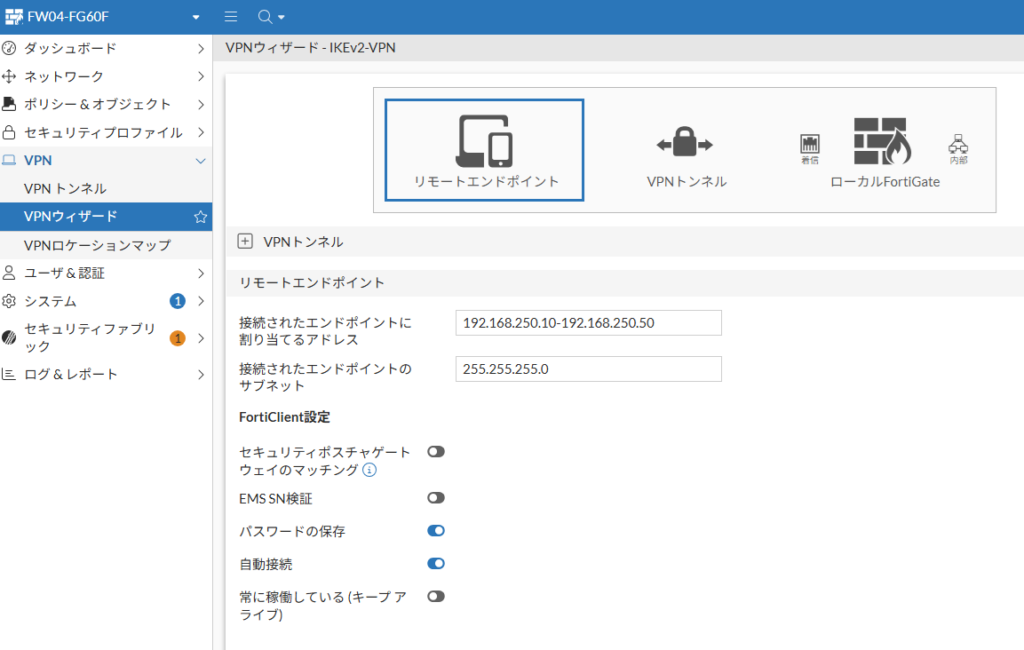Open the VPNウィザード menu item
The image size is (1024, 650).
[106, 217]
